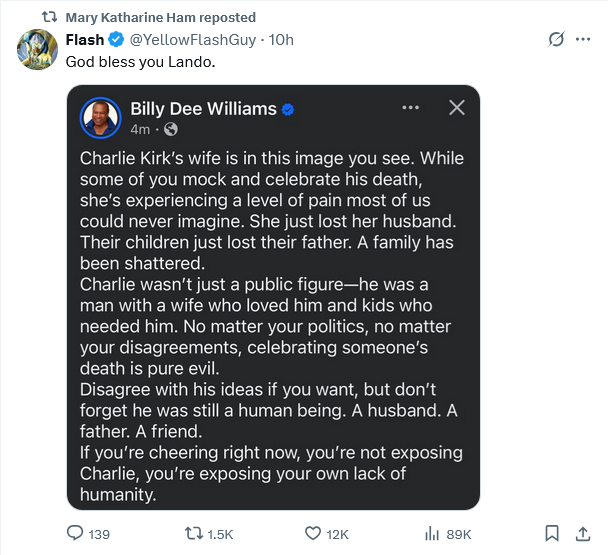
Task: Open the Flash display name link
Action: (x=84, y=39)
